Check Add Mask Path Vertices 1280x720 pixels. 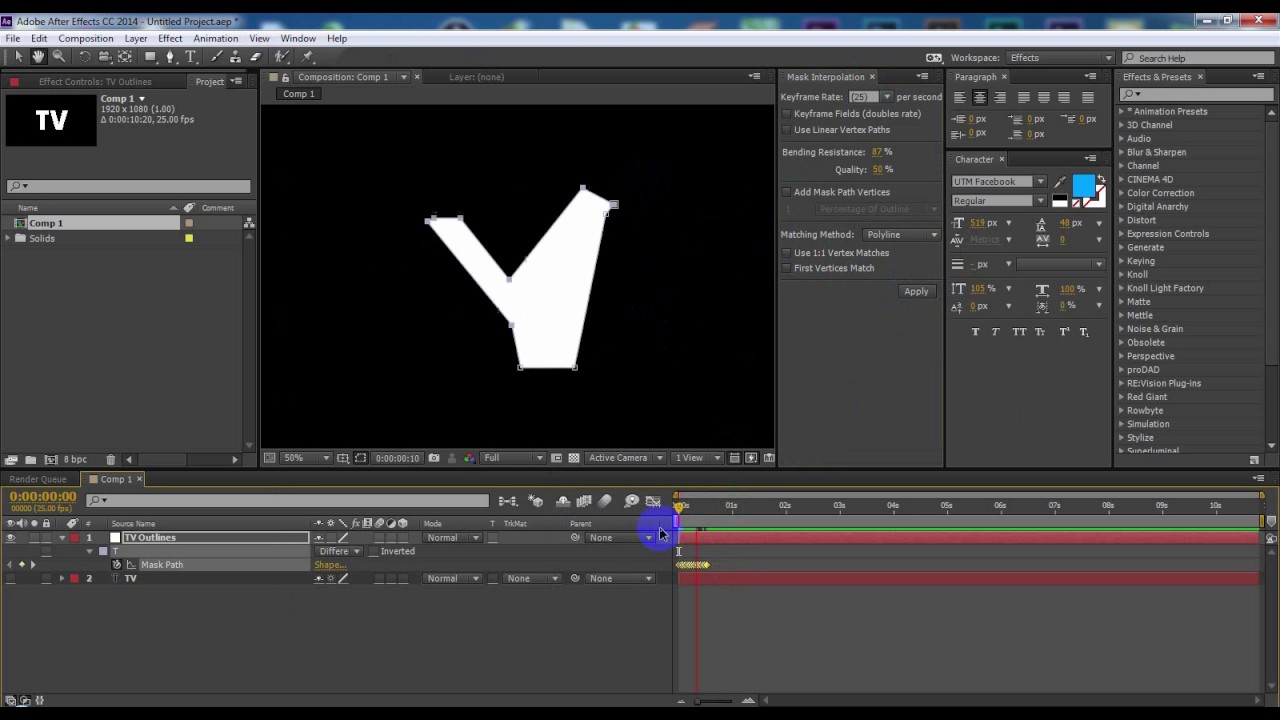[x=786, y=192]
